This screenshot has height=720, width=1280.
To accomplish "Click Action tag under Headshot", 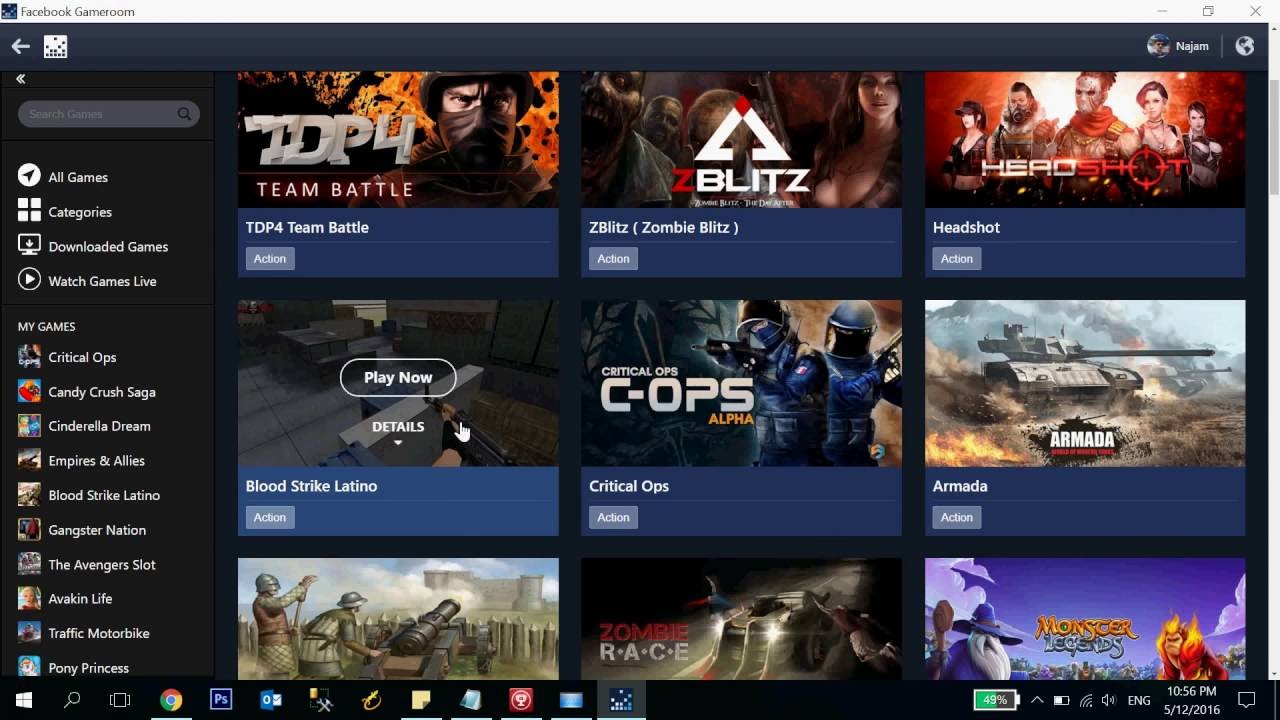I will point(956,258).
